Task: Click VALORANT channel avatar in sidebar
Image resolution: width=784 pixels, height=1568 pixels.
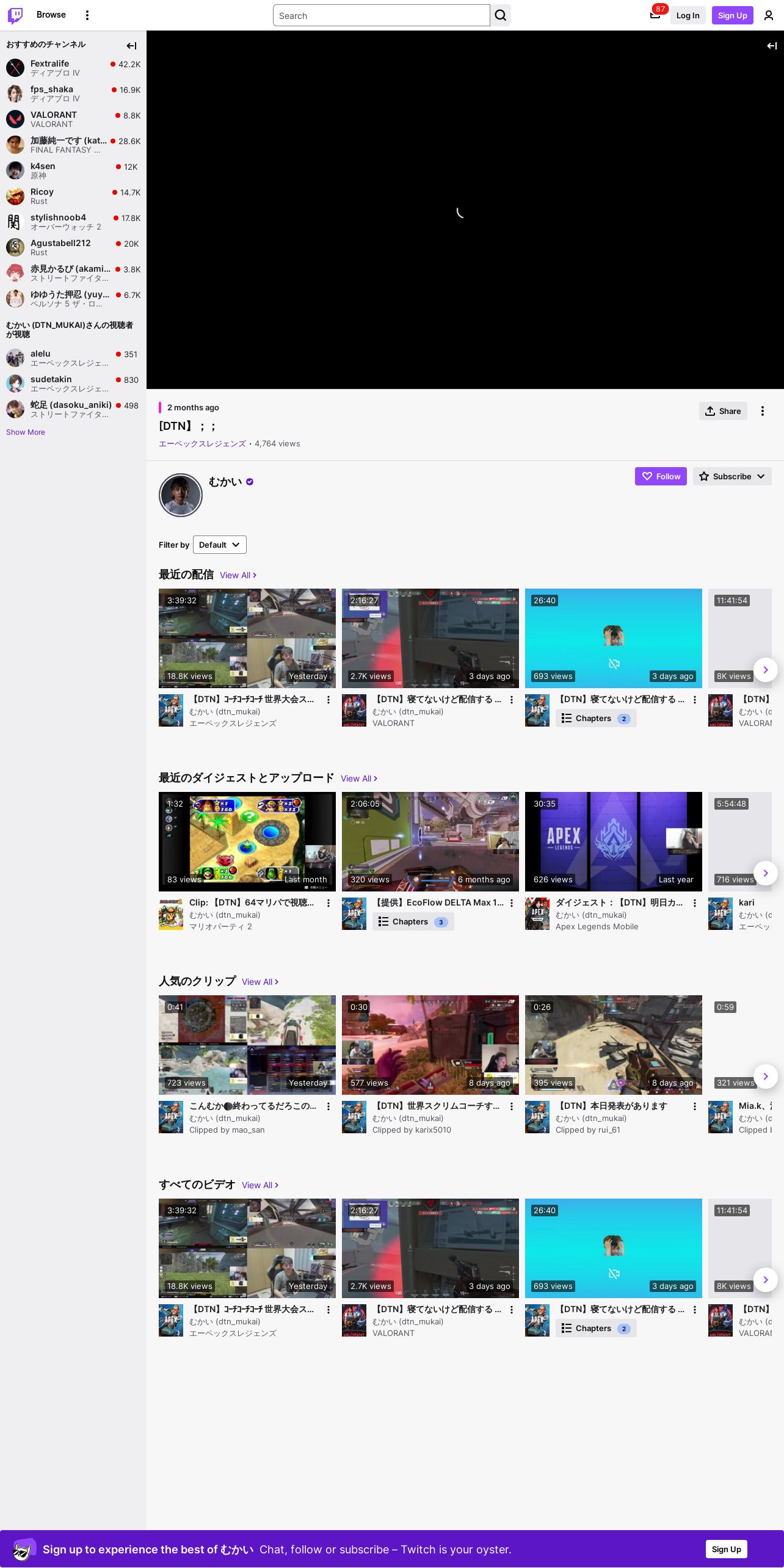Action: pyautogui.click(x=15, y=119)
